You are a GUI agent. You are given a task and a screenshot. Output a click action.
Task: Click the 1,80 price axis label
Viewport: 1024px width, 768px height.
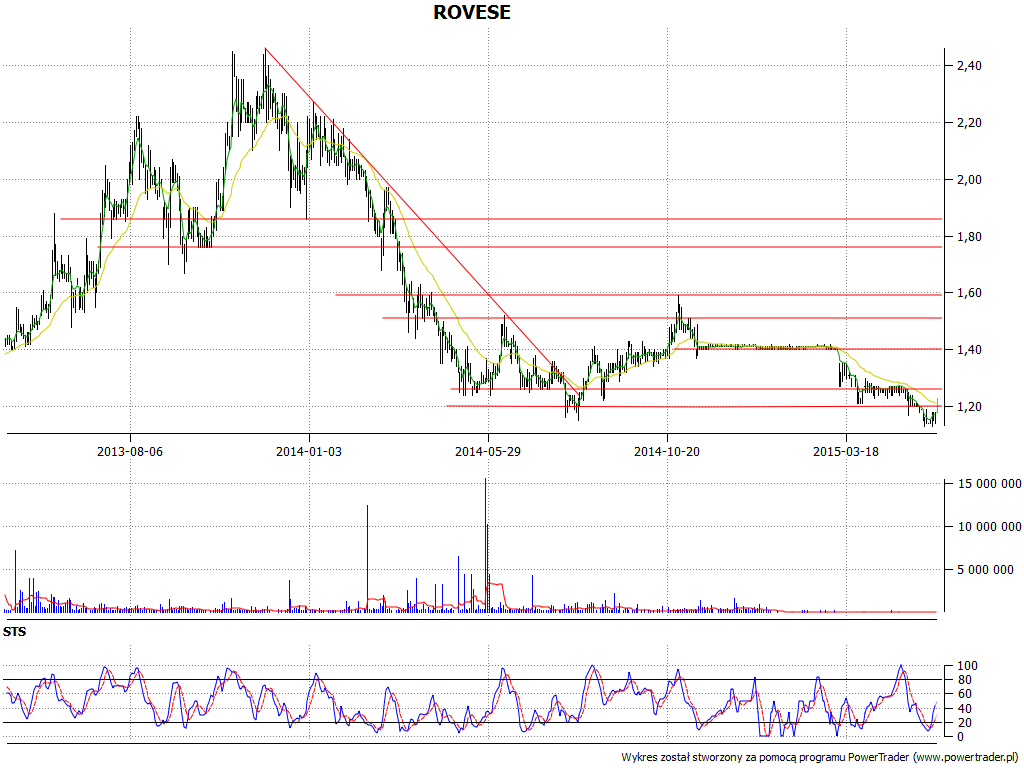[970, 236]
